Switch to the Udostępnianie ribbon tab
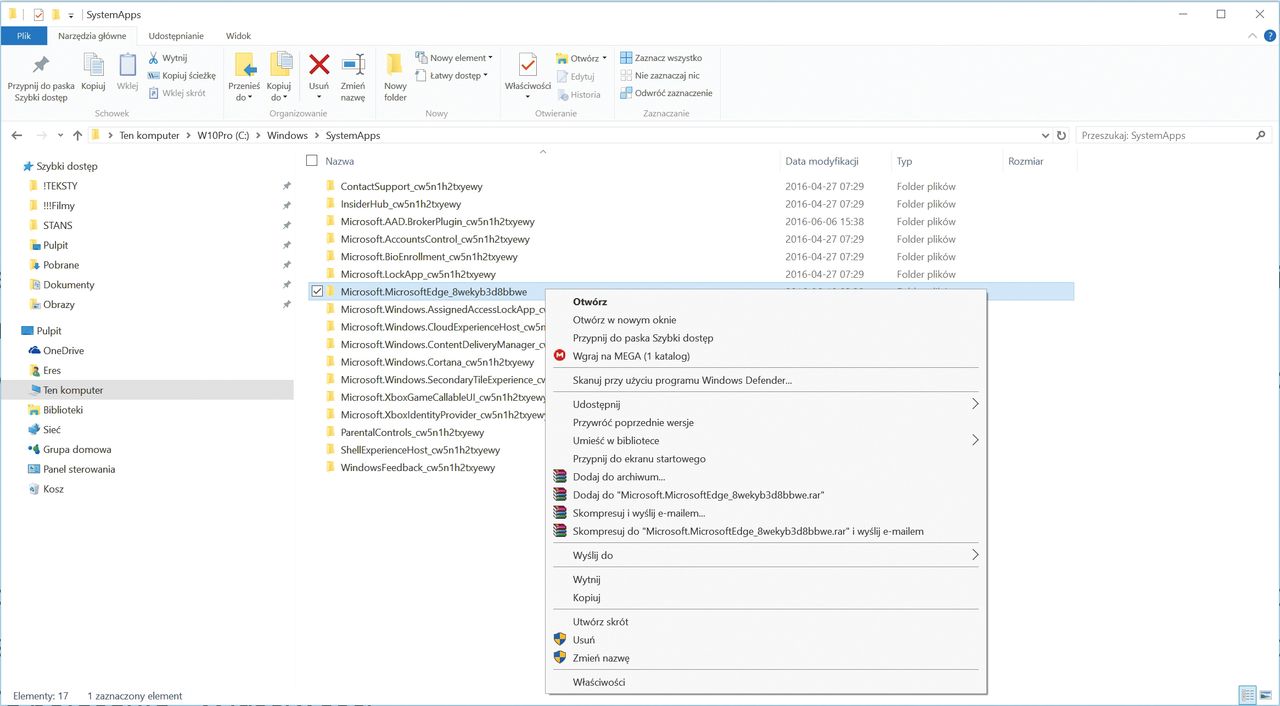This screenshot has width=1280, height=706. (175, 36)
